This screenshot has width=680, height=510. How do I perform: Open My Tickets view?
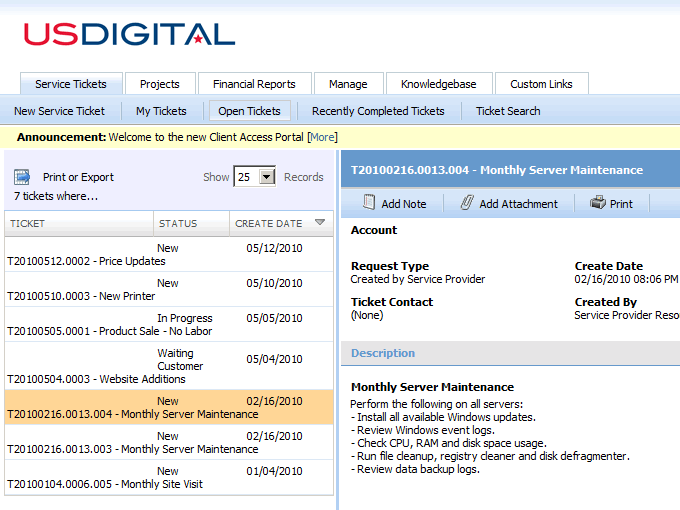pyautogui.click(x=161, y=111)
